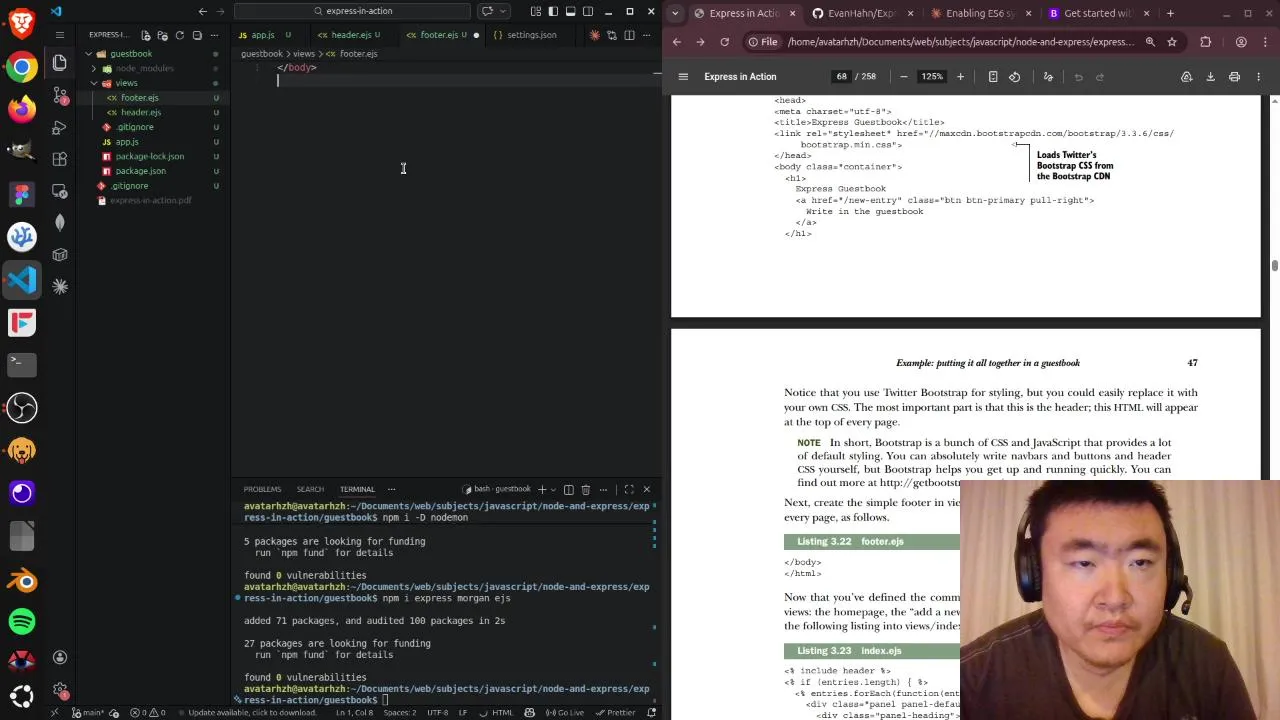Screen dimensions: 1280x720
Task: Print the PDF document
Action: click(1234, 77)
